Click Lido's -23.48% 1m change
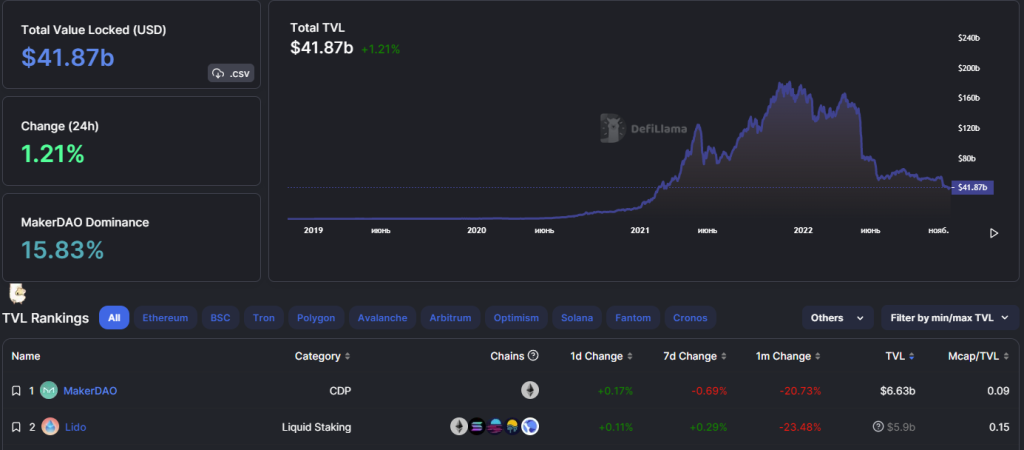1024x450 pixels. [800, 427]
